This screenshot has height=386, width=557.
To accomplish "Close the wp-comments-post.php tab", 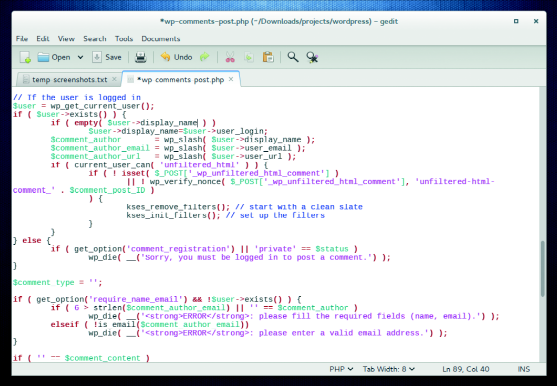I will 231,79.
